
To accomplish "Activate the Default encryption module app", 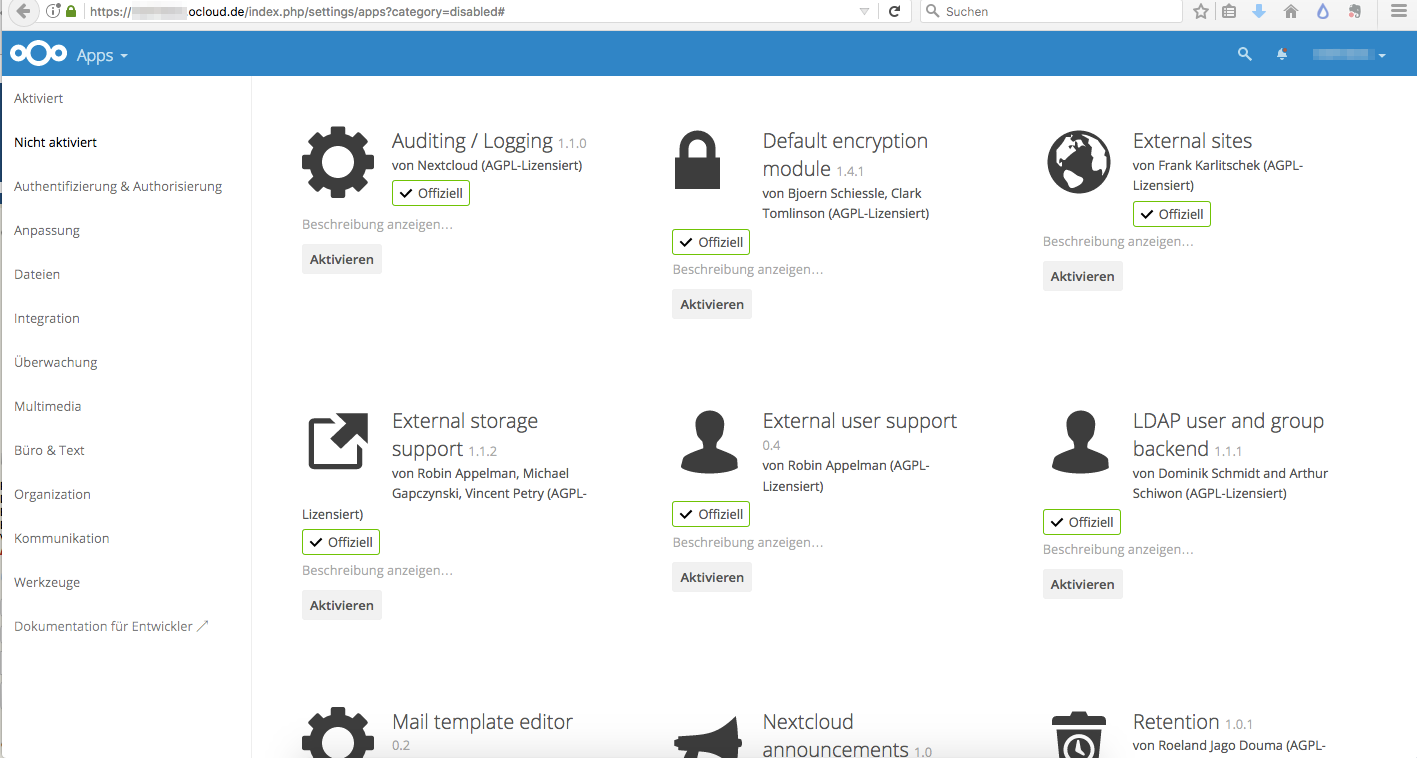I will [x=712, y=305].
